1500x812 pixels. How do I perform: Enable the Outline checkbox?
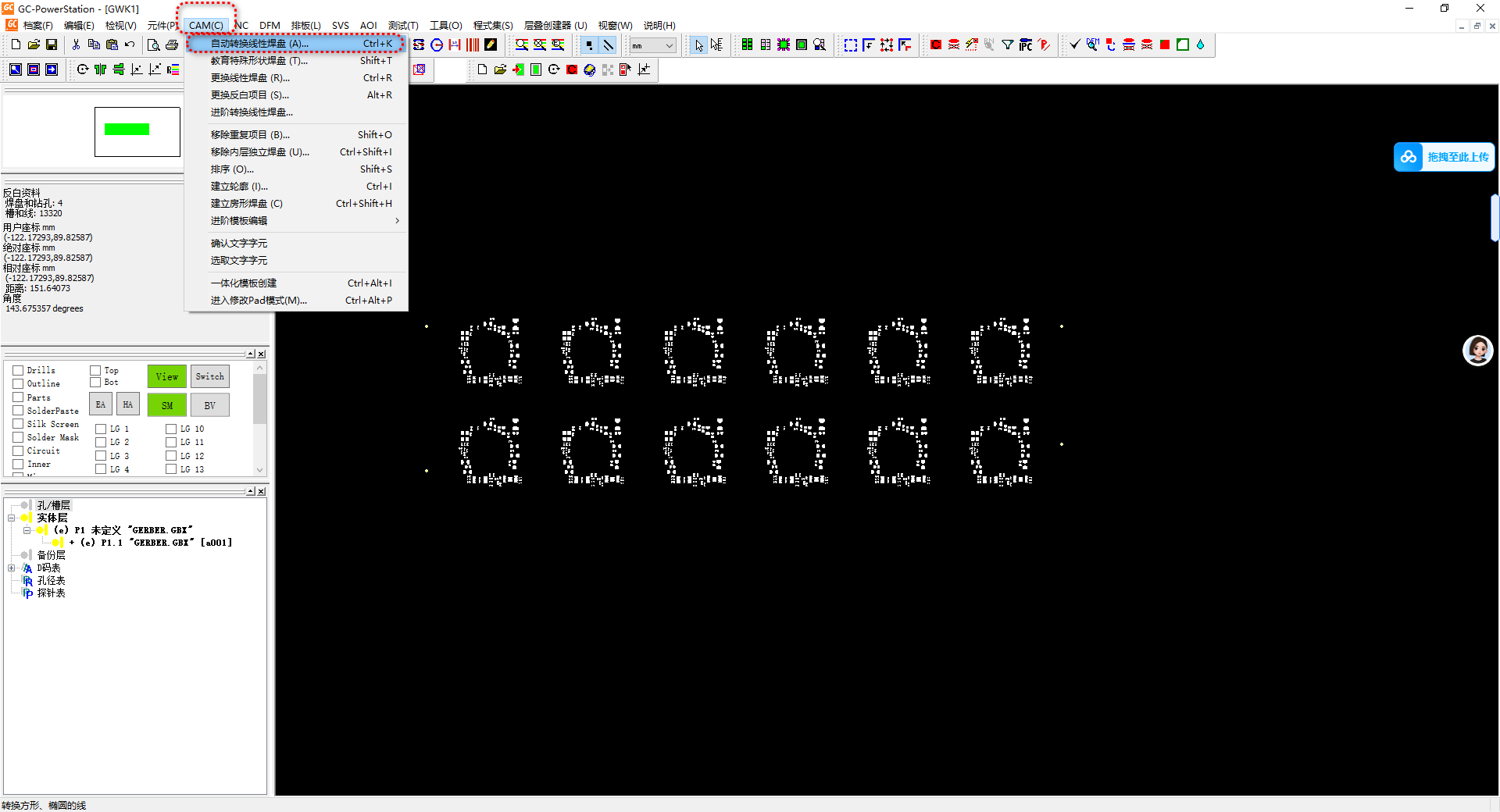point(18,383)
